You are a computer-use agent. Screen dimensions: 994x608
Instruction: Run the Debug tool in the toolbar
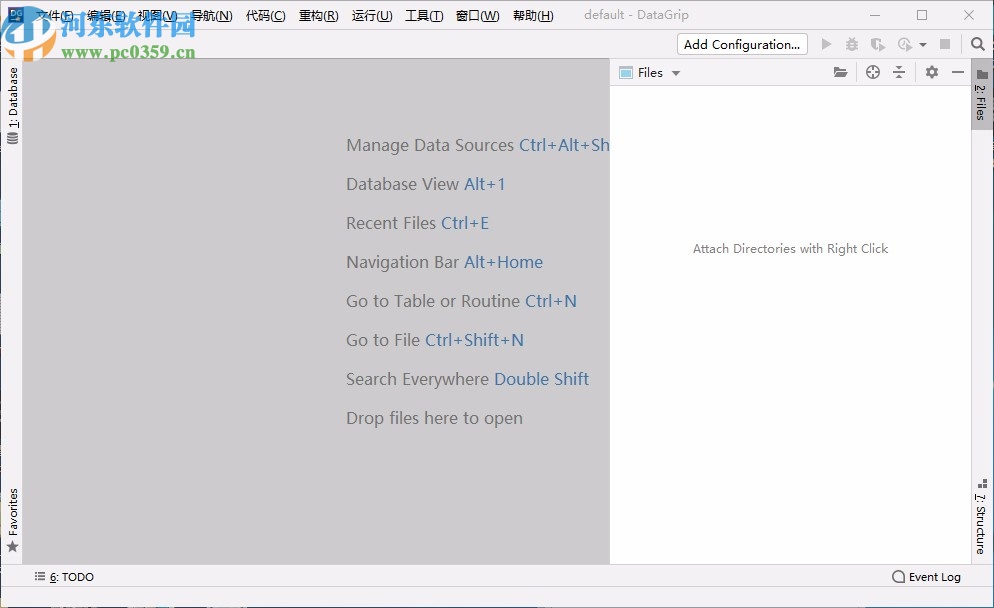click(851, 44)
